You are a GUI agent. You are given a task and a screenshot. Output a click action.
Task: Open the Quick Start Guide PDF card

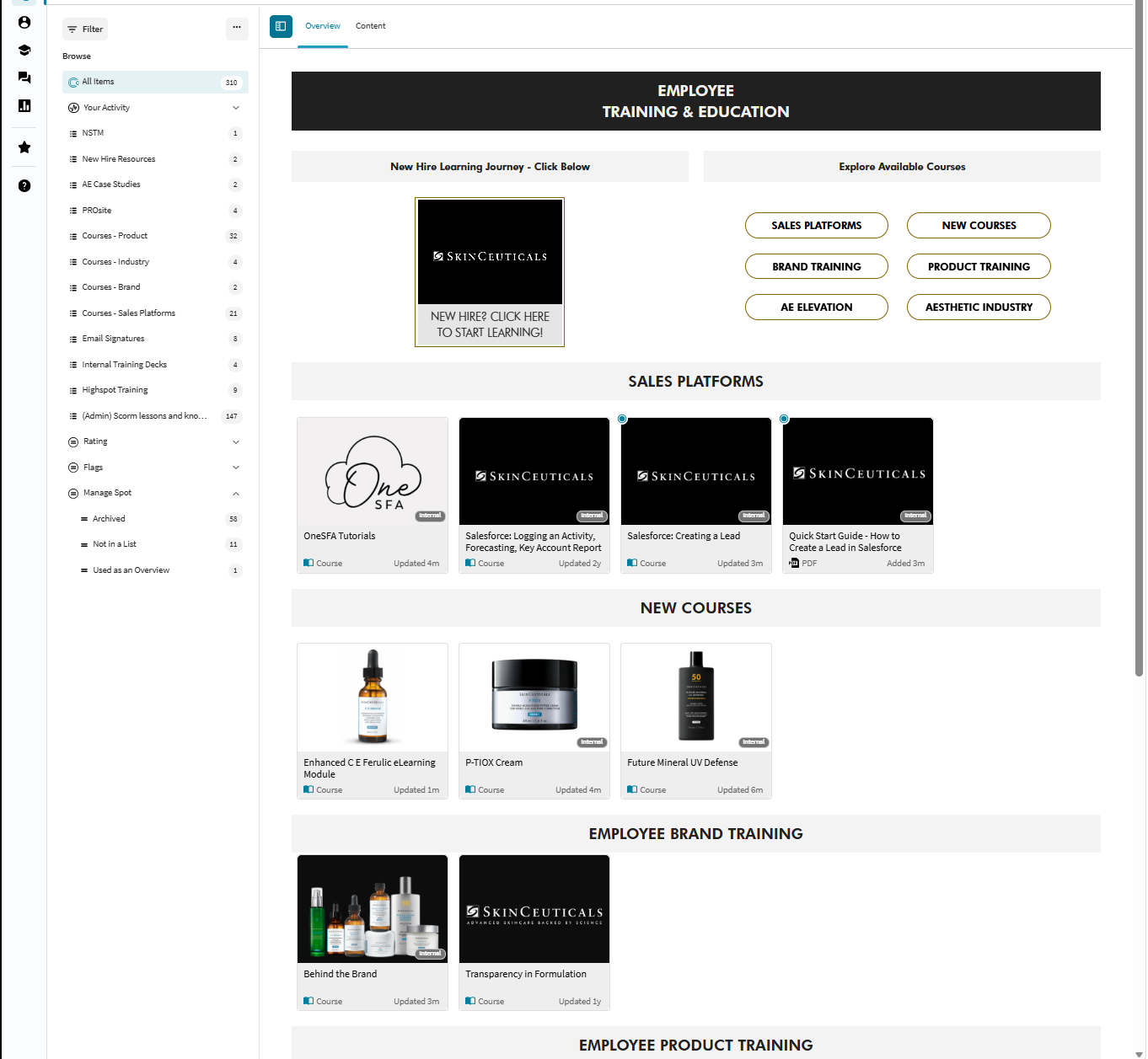pos(858,495)
